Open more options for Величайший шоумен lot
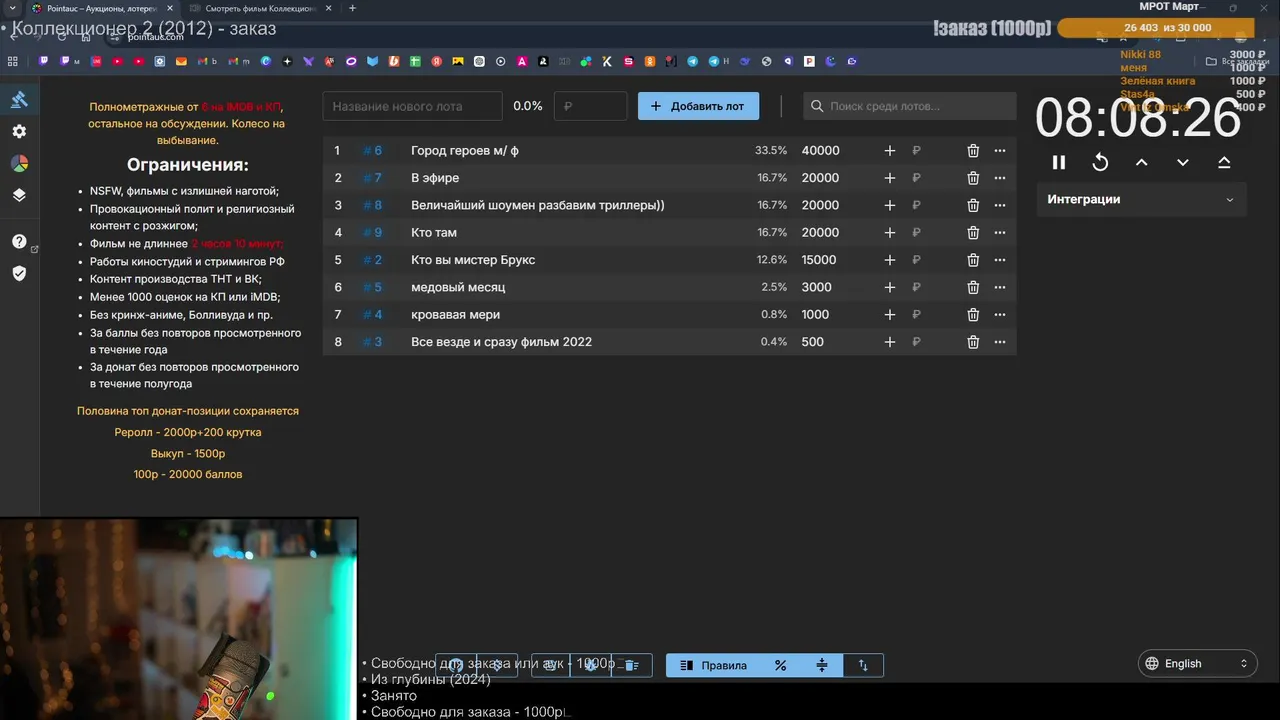 1000,205
